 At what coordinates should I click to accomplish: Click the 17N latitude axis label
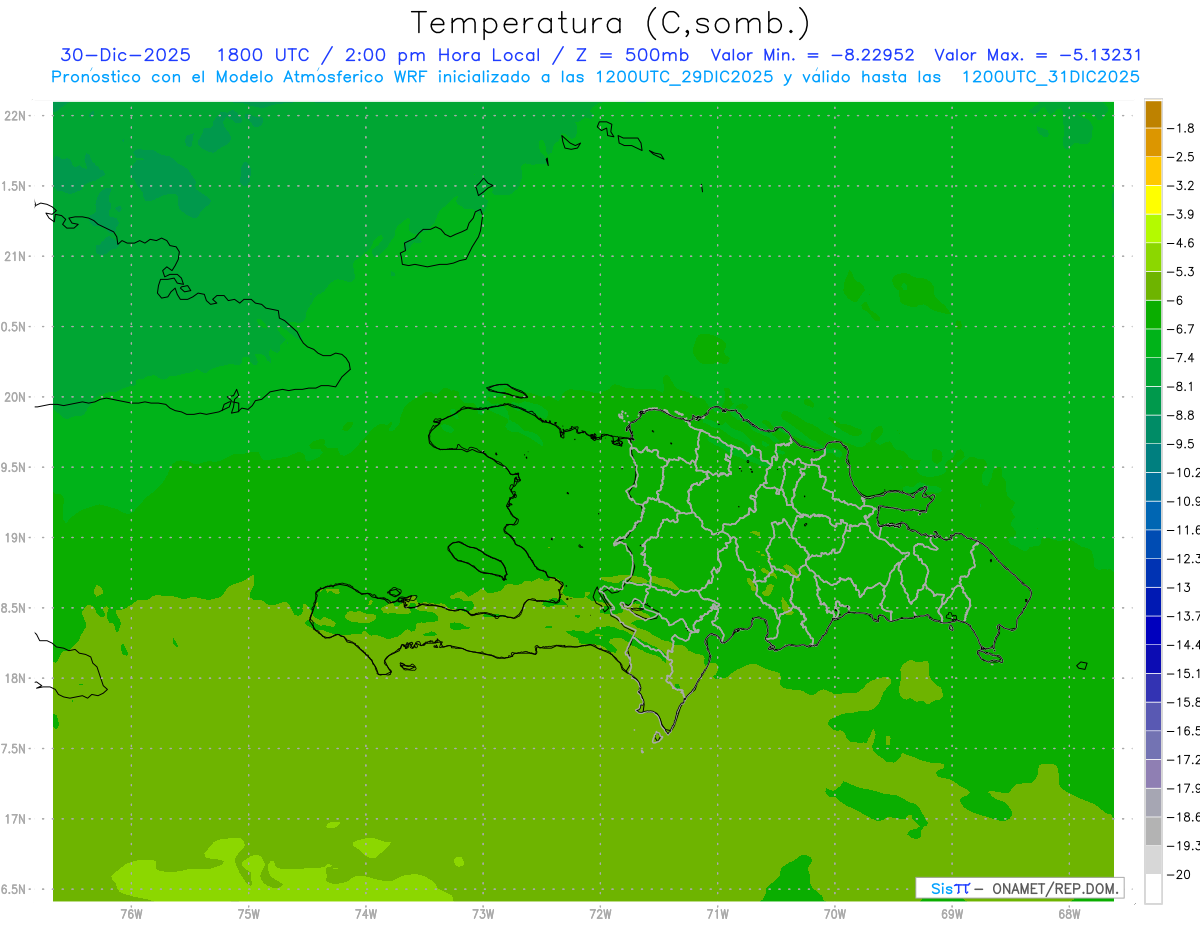click(x=16, y=819)
